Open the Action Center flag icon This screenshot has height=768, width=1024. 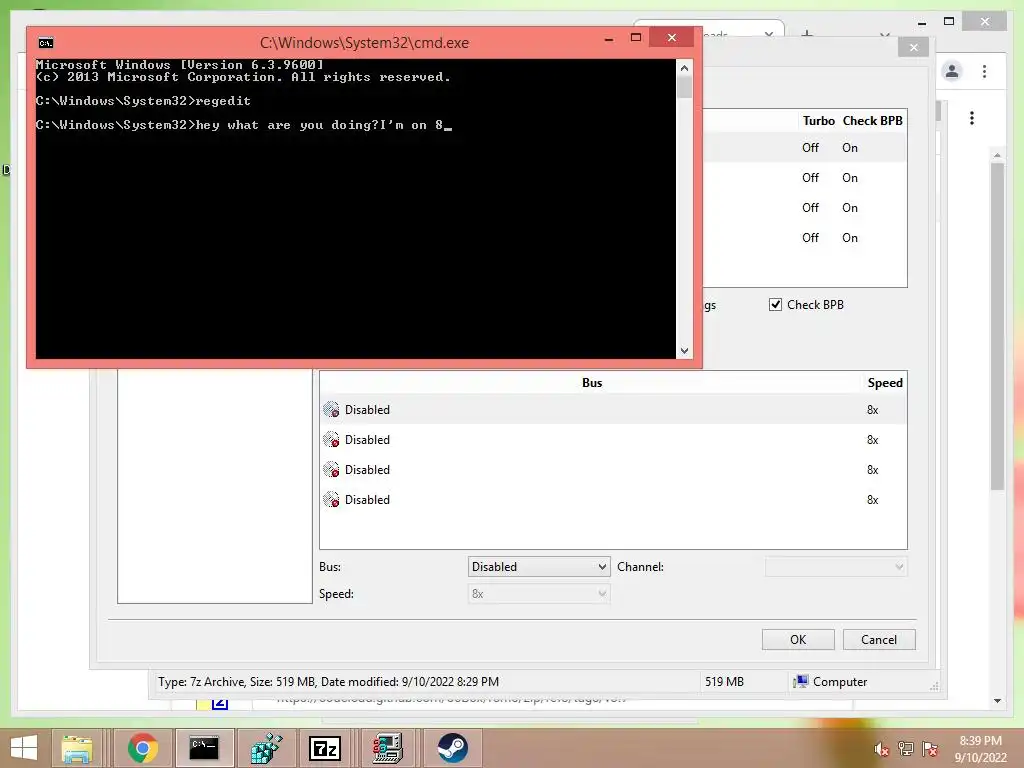[930, 749]
